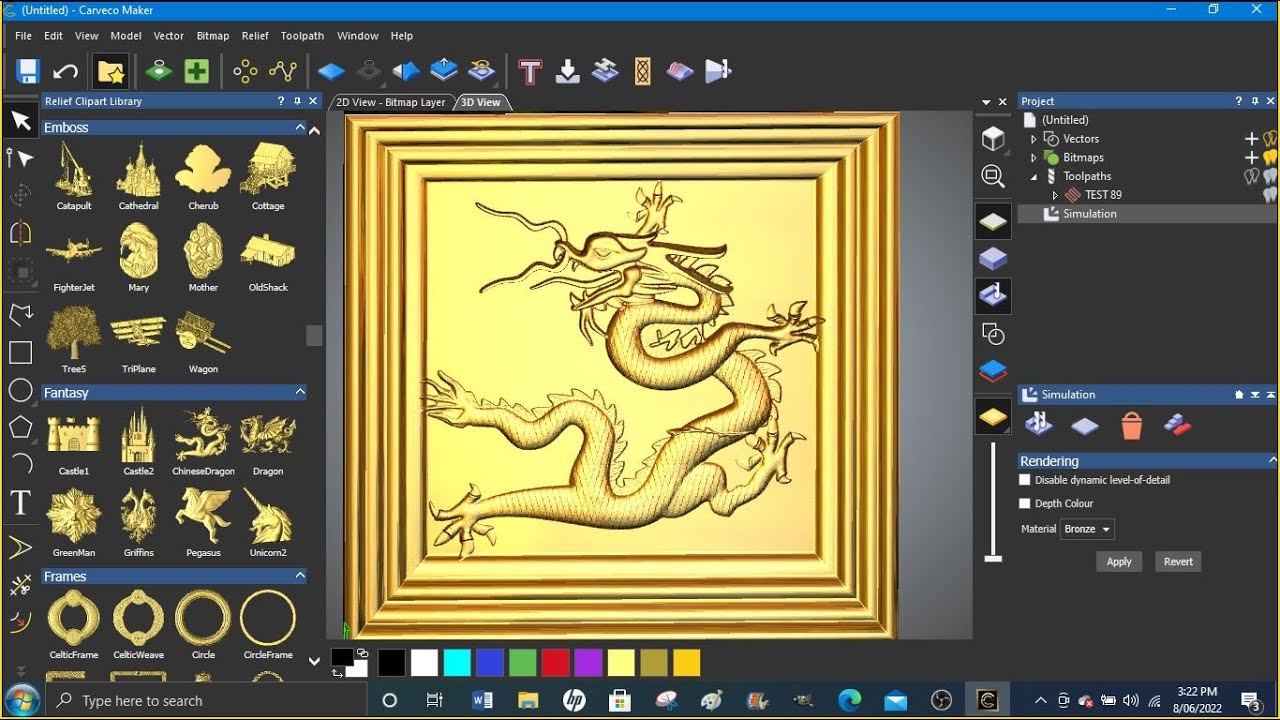Click the zoom magnifier view icon
The image size is (1280, 720).
pos(993,177)
